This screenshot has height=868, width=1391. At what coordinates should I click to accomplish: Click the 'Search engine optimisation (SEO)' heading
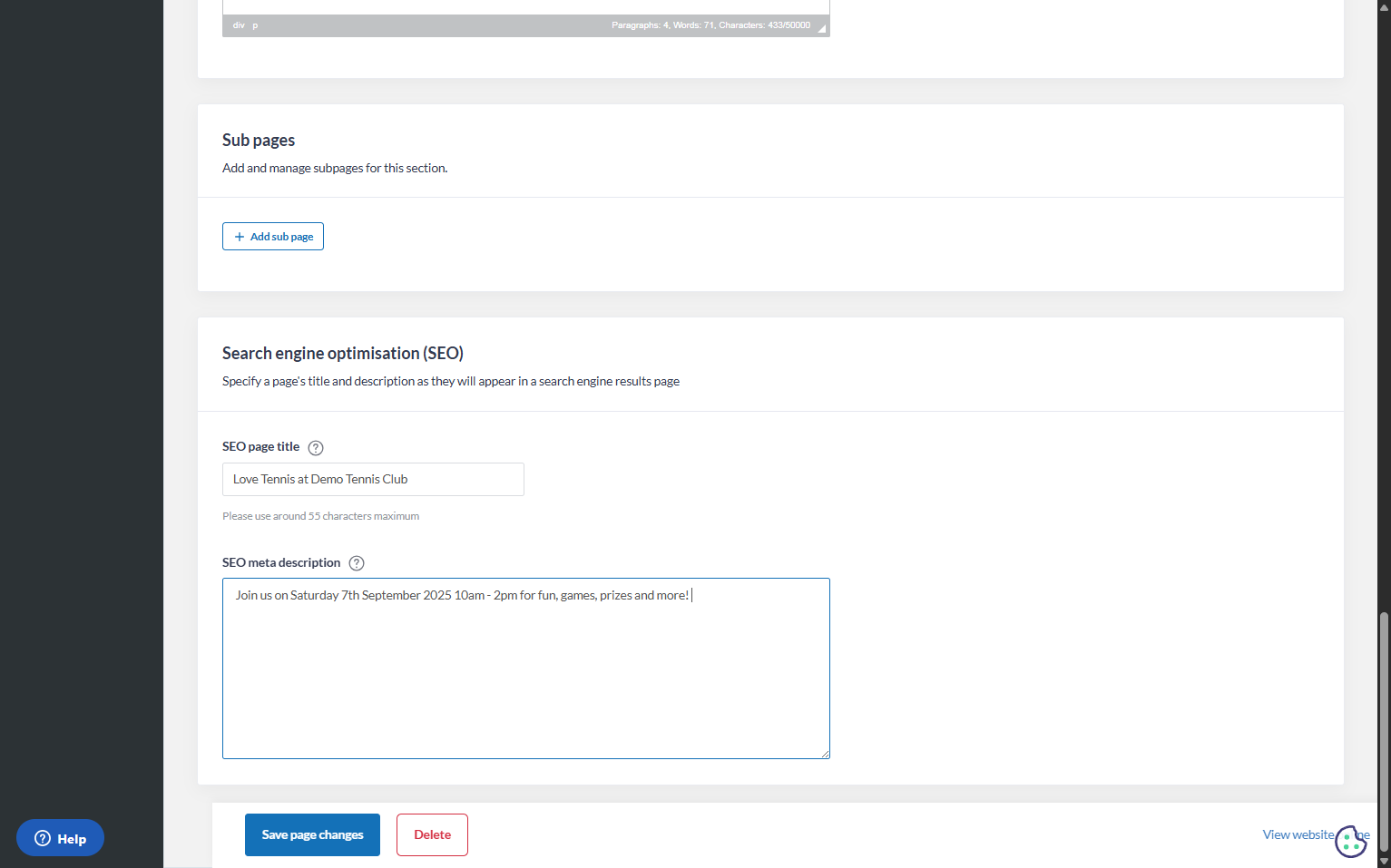coord(343,353)
